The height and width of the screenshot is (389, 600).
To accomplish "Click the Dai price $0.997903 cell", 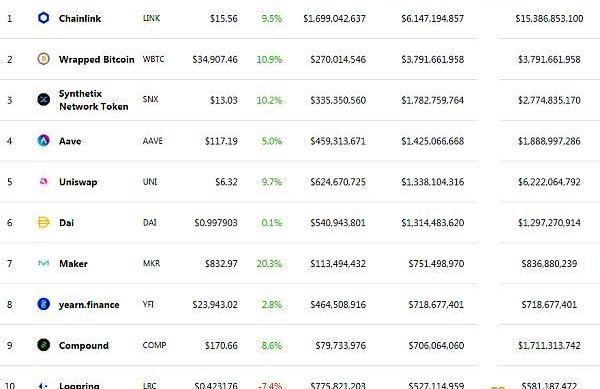I will point(216,223).
